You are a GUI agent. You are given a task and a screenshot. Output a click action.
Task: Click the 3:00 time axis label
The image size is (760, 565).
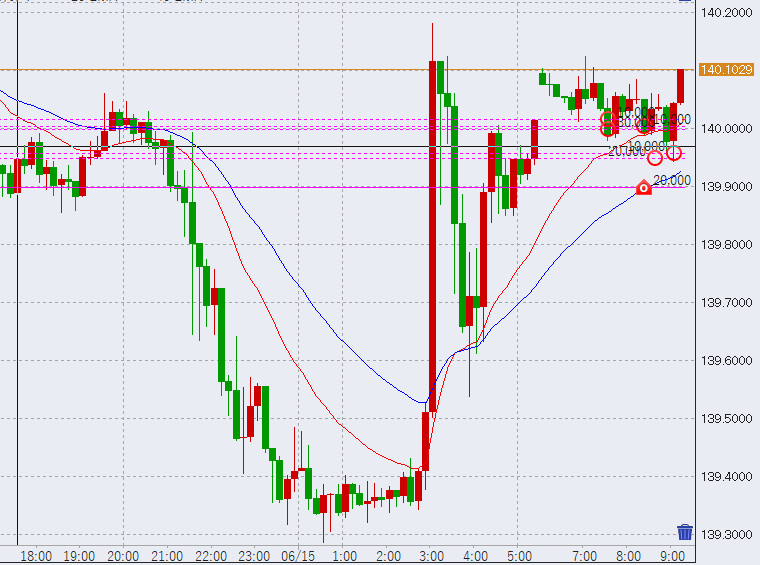[432, 555]
